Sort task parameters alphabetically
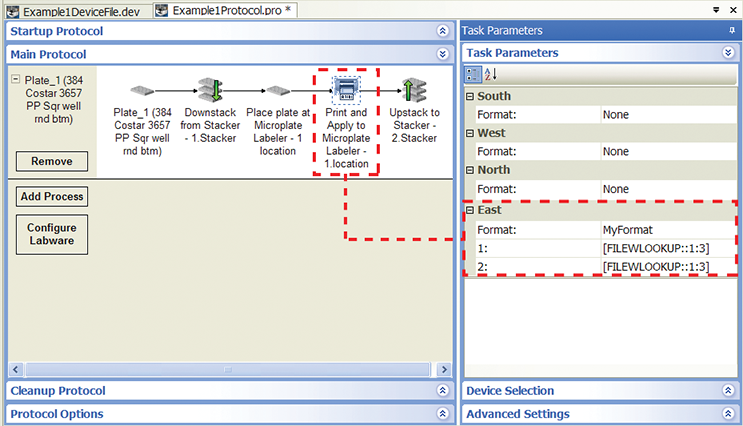 click(x=491, y=73)
